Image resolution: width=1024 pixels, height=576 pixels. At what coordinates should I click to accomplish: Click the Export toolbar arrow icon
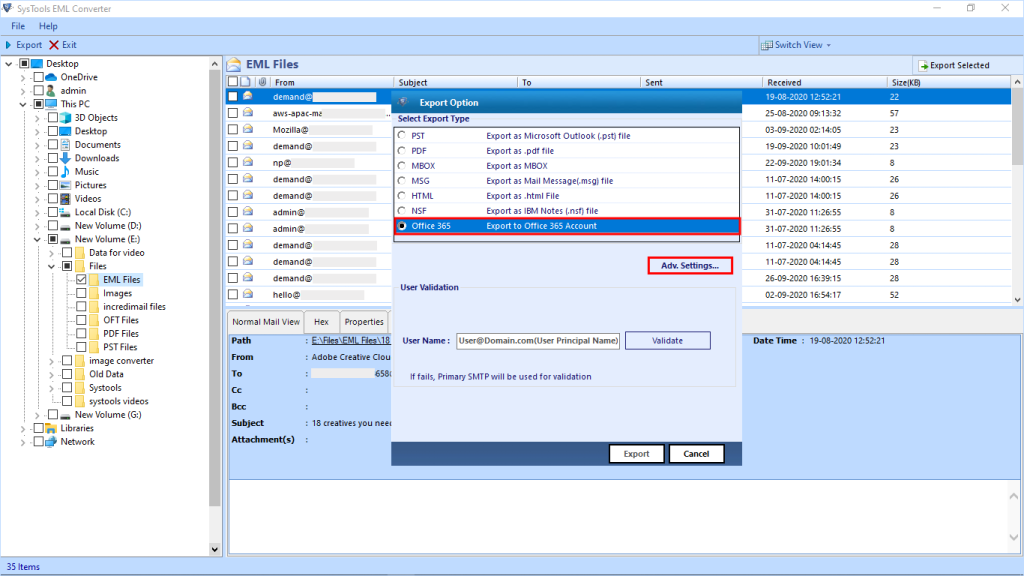coord(8,45)
